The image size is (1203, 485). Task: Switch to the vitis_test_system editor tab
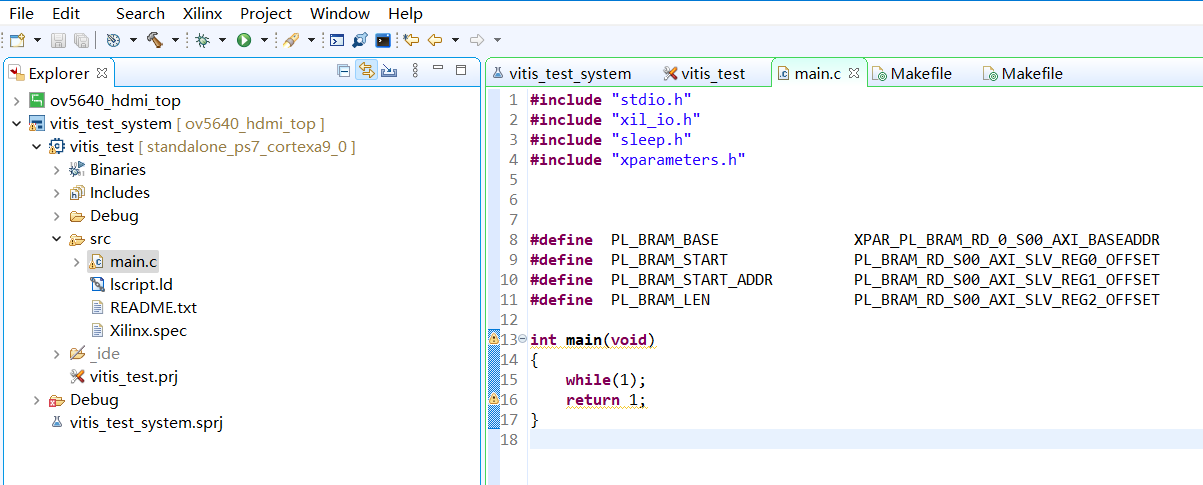click(561, 73)
